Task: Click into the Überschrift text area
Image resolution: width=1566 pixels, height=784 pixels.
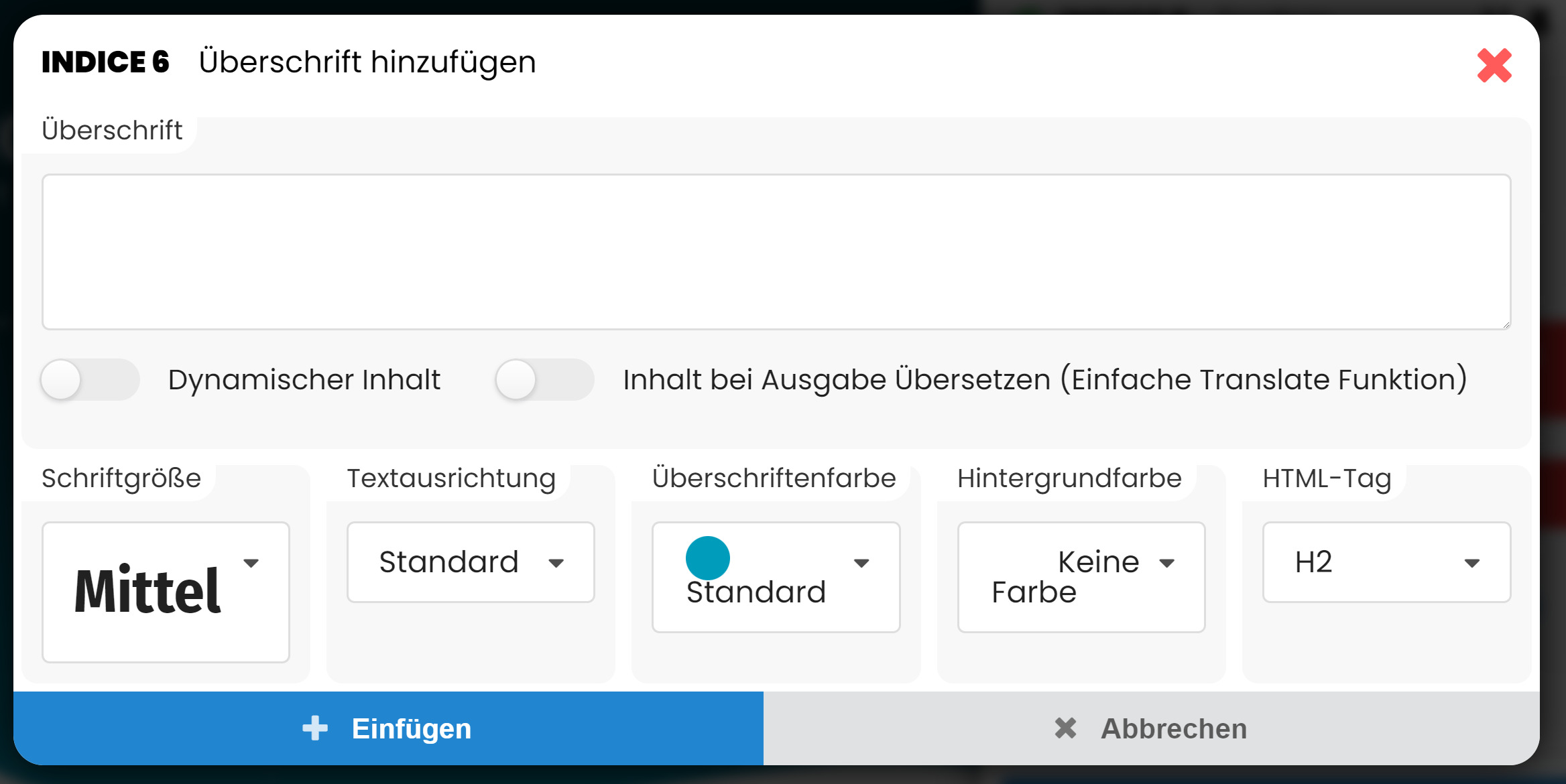Action: pyautogui.click(x=776, y=252)
